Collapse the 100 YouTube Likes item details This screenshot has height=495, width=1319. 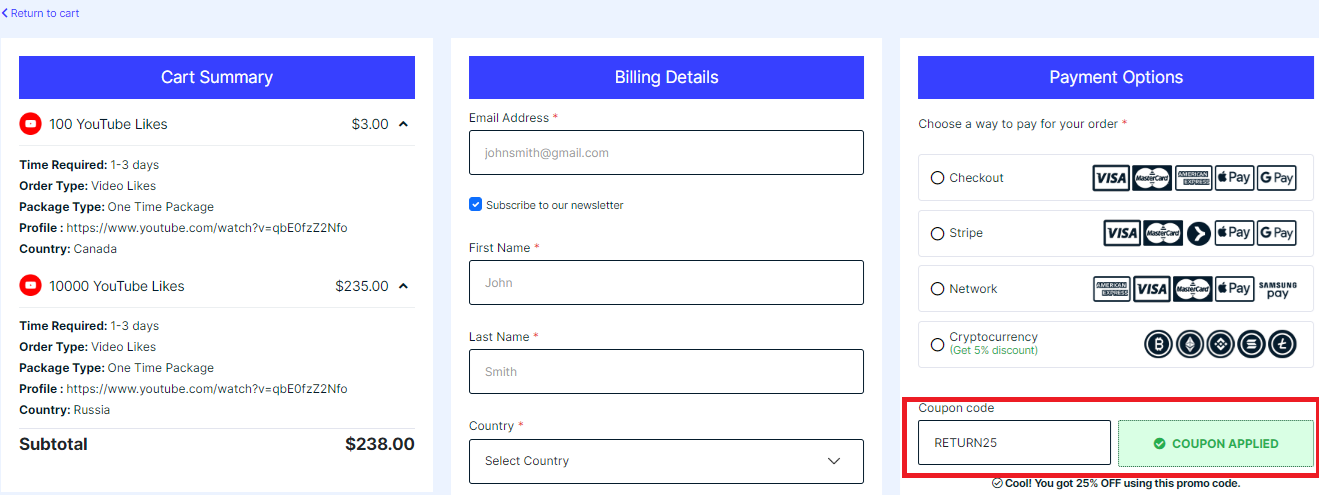[x=403, y=124]
